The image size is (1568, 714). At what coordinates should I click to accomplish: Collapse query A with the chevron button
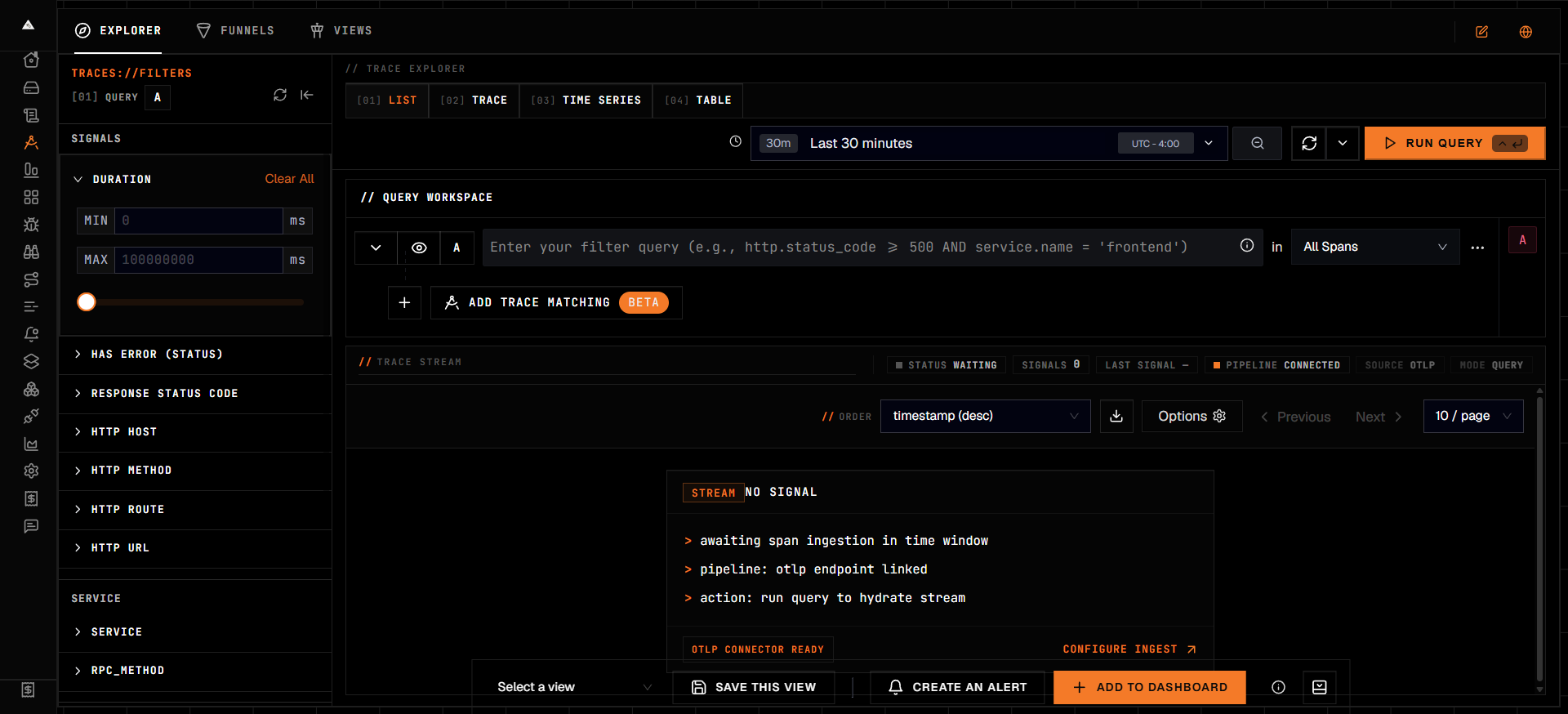point(376,248)
